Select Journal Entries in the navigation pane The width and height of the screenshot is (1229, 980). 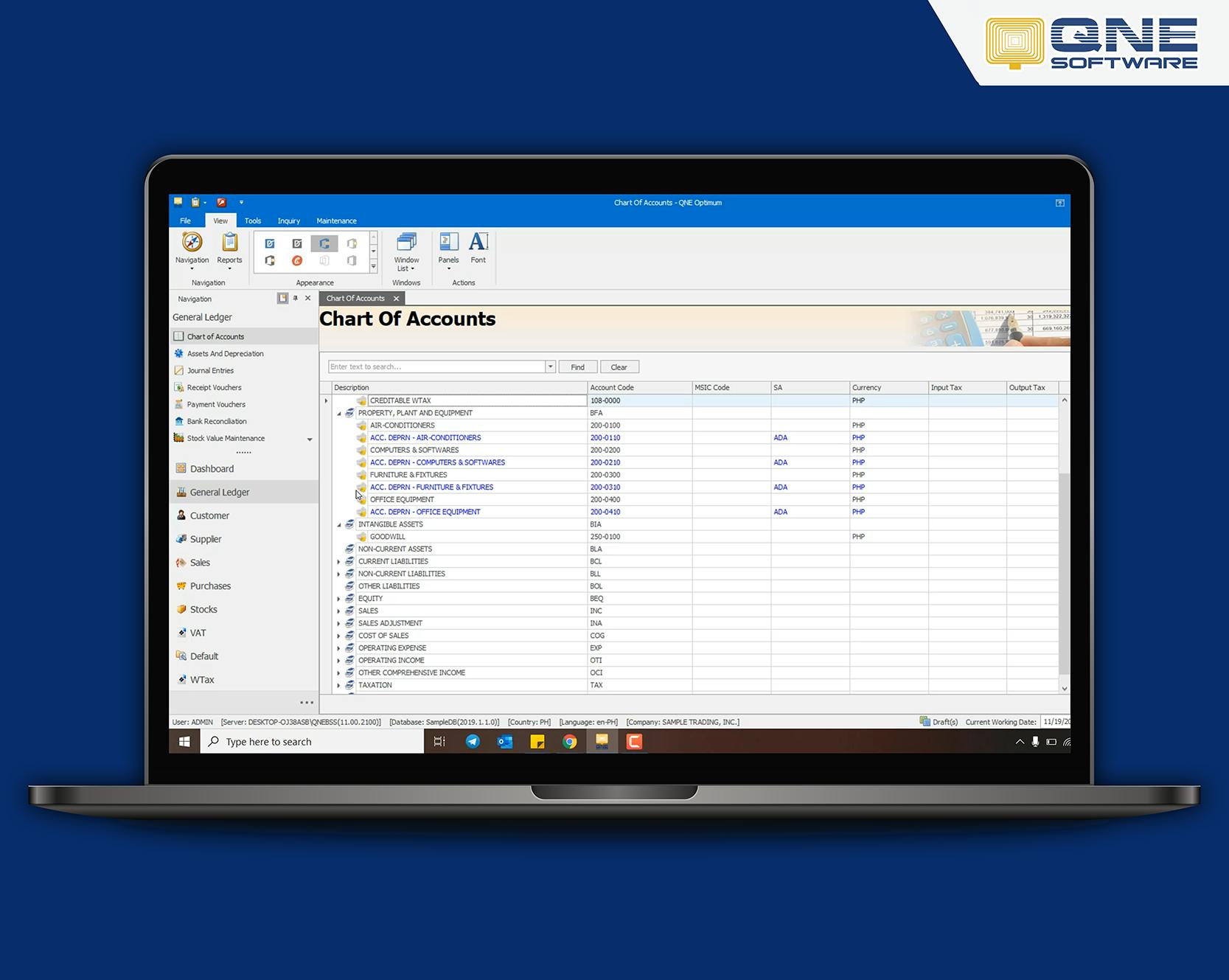click(210, 370)
